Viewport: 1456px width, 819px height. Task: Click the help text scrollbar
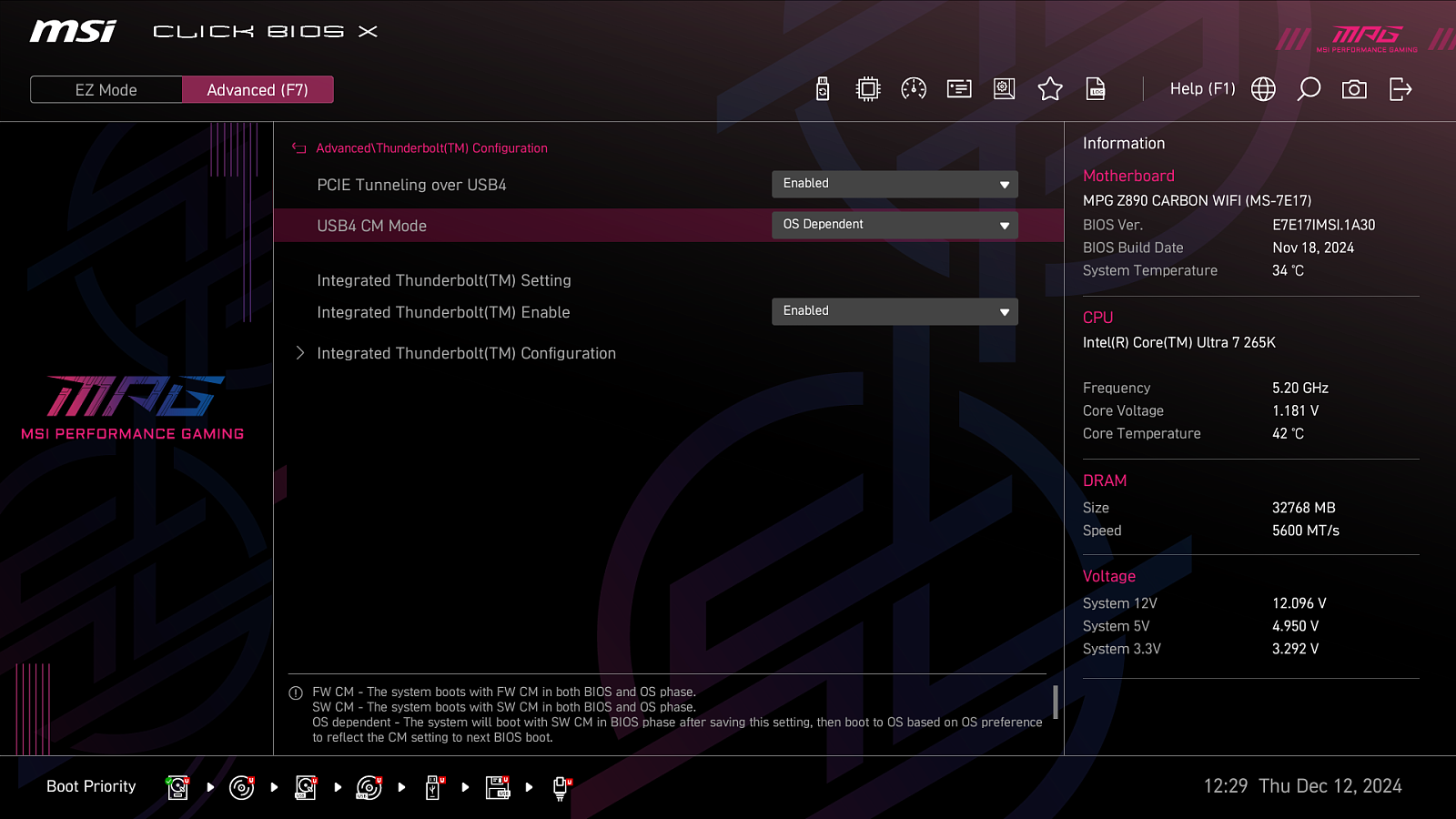tap(1056, 702)
